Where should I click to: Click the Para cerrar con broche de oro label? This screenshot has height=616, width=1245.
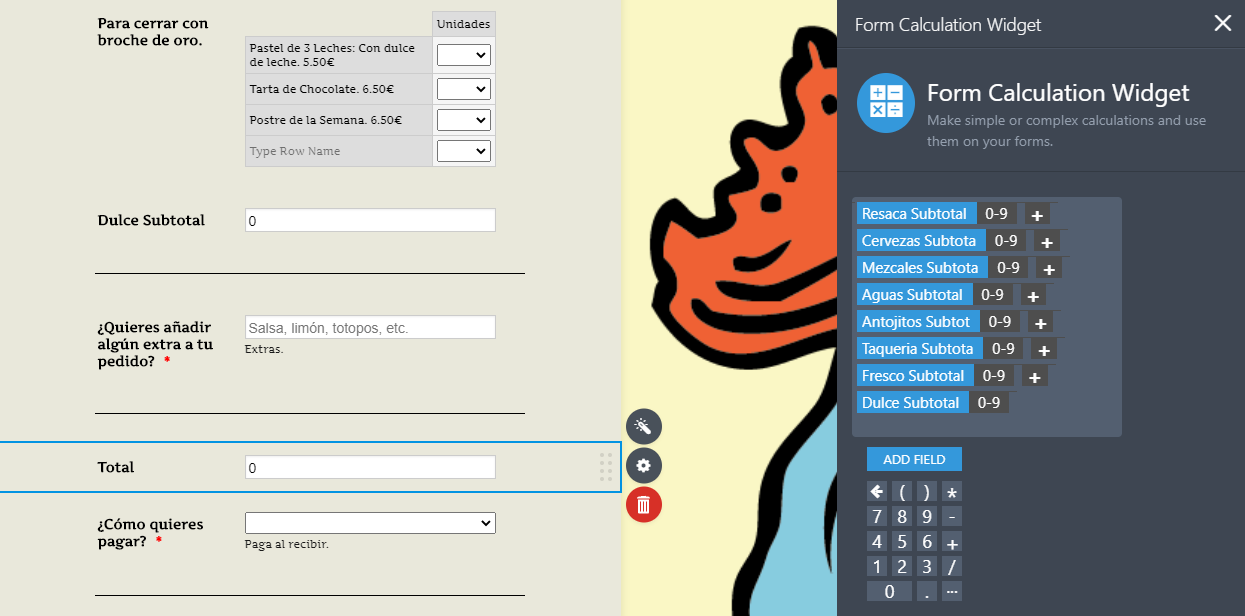[x=153, y=32]
